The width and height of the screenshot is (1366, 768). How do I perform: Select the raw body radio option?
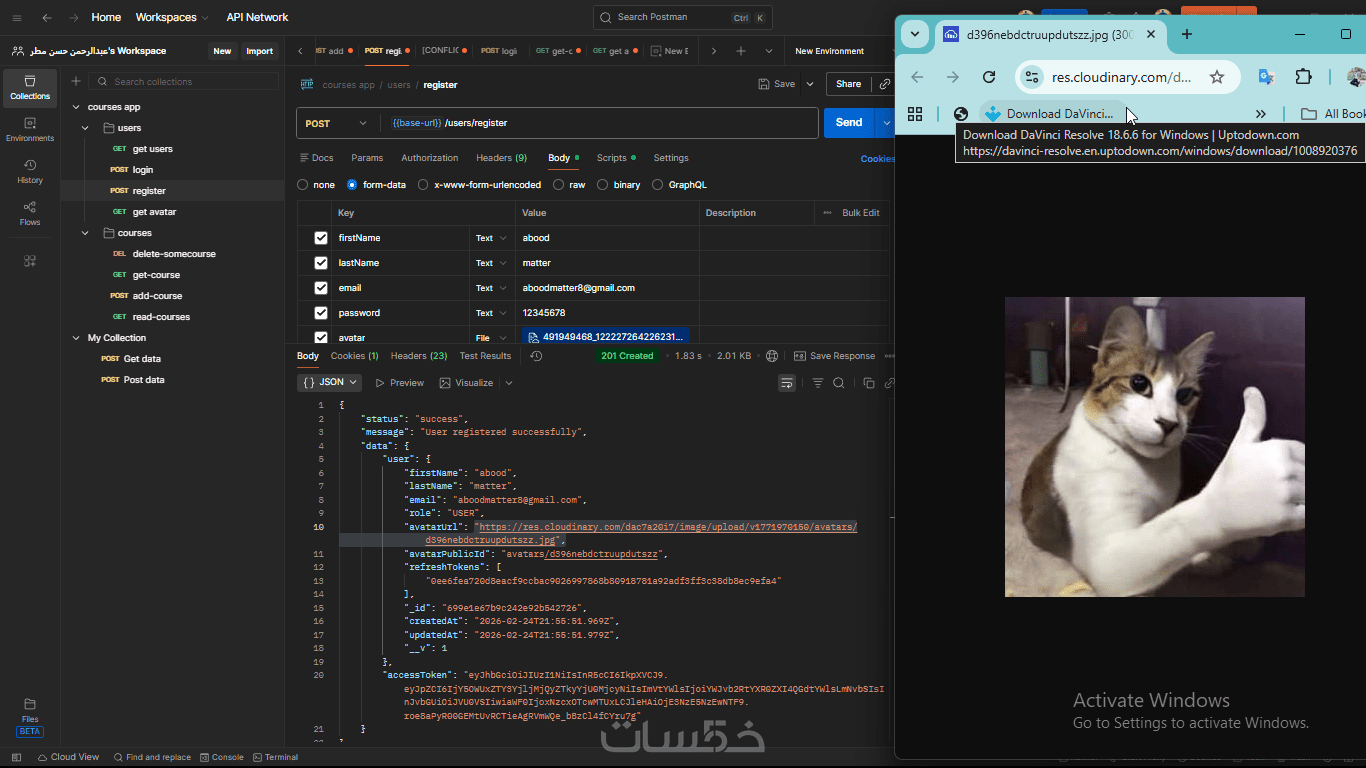(x=558, y=185)
